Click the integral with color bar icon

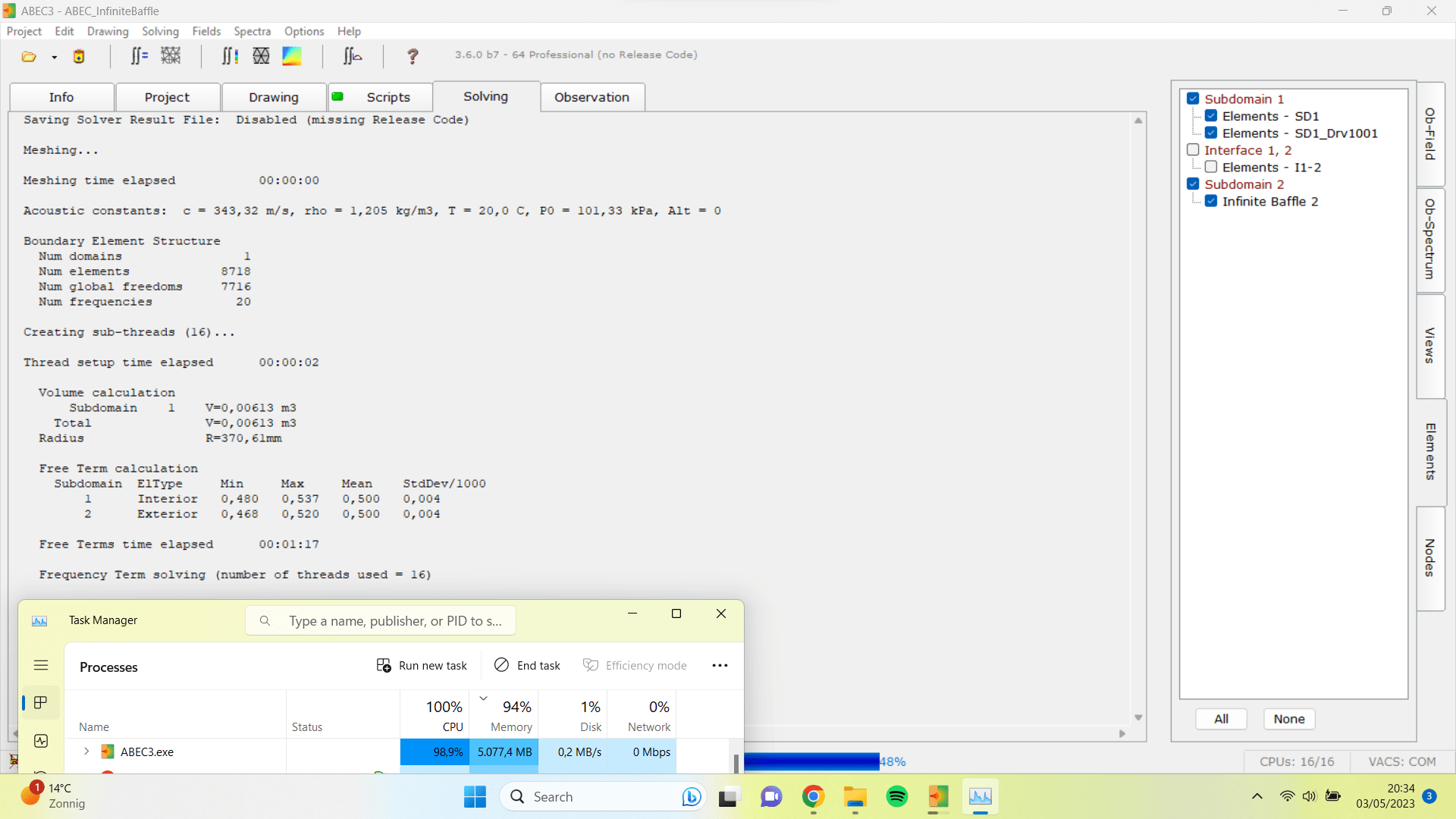tap(230, 55)
